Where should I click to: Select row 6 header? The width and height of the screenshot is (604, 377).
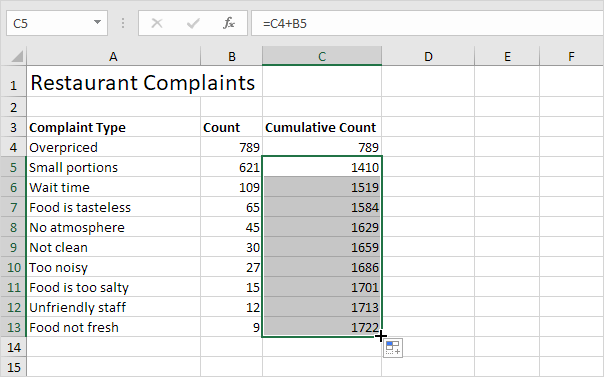pyautogui.click(x=13, y=187)
